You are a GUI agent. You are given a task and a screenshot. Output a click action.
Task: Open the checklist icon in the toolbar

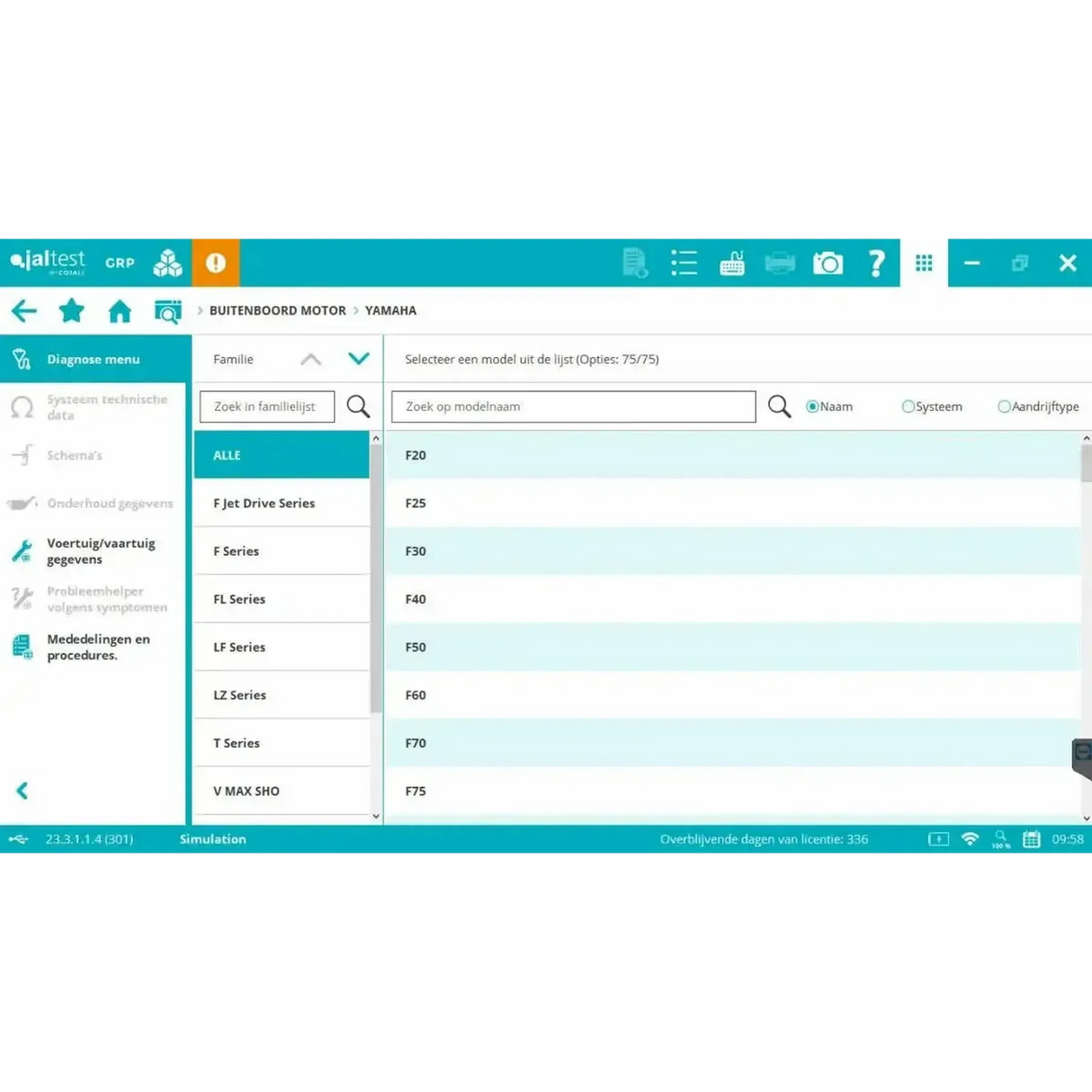(x=684, y=263)
